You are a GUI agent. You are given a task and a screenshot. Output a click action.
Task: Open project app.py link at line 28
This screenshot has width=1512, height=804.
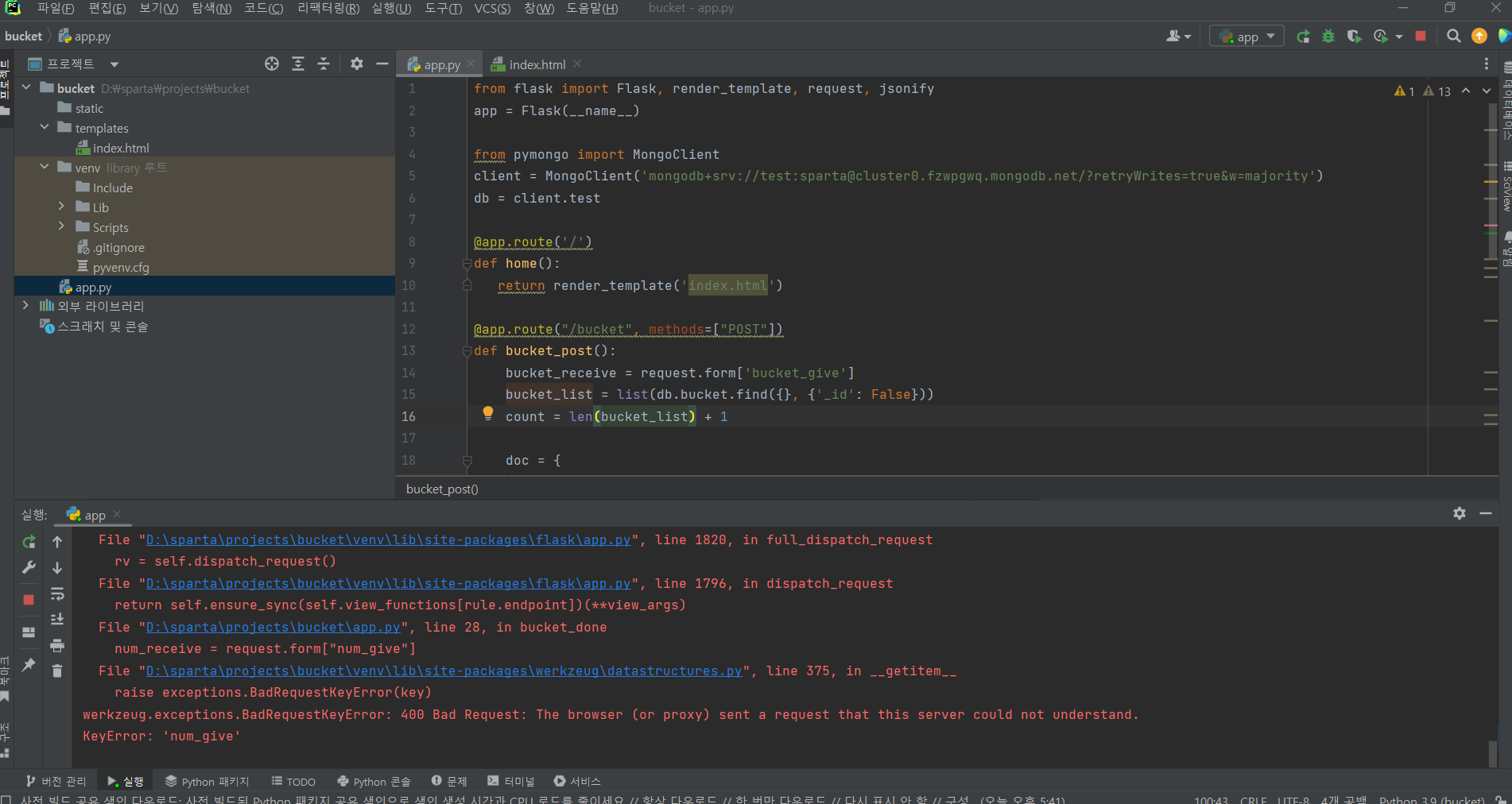tap(273, 628)
